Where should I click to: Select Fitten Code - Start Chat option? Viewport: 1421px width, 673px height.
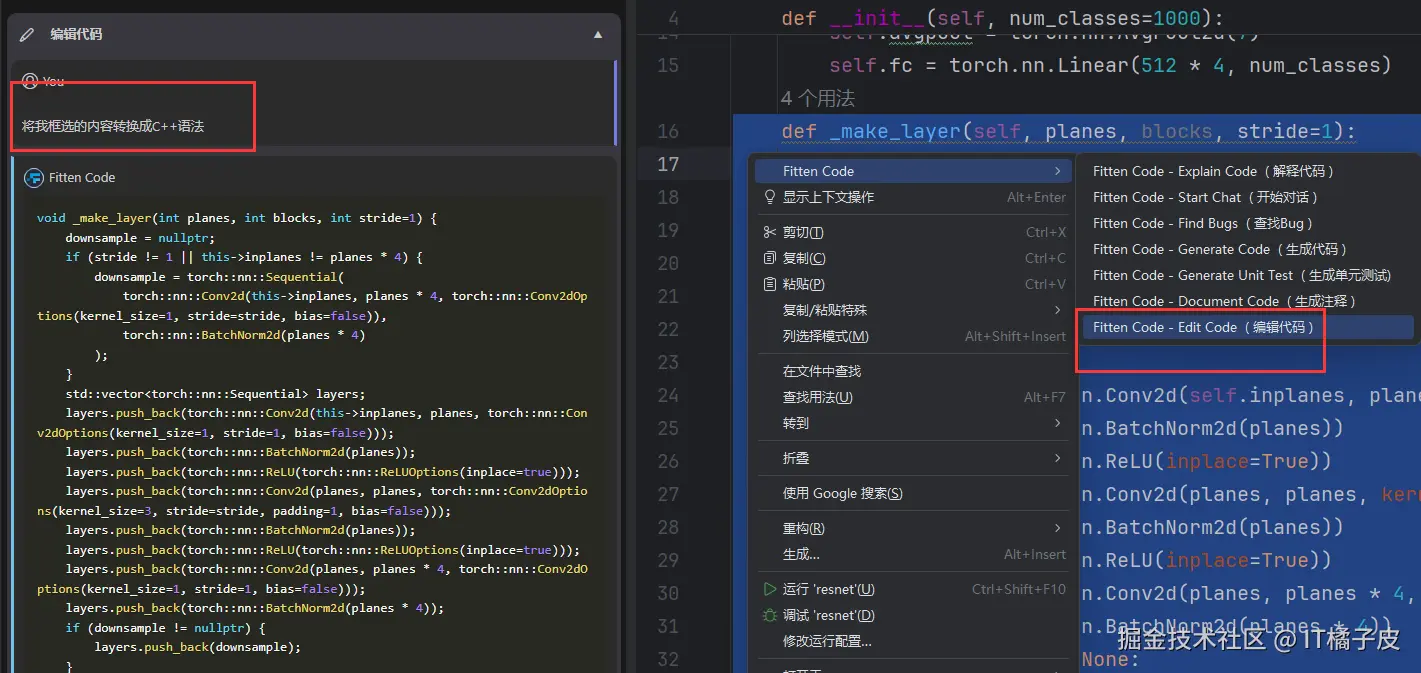[1247, 197]
